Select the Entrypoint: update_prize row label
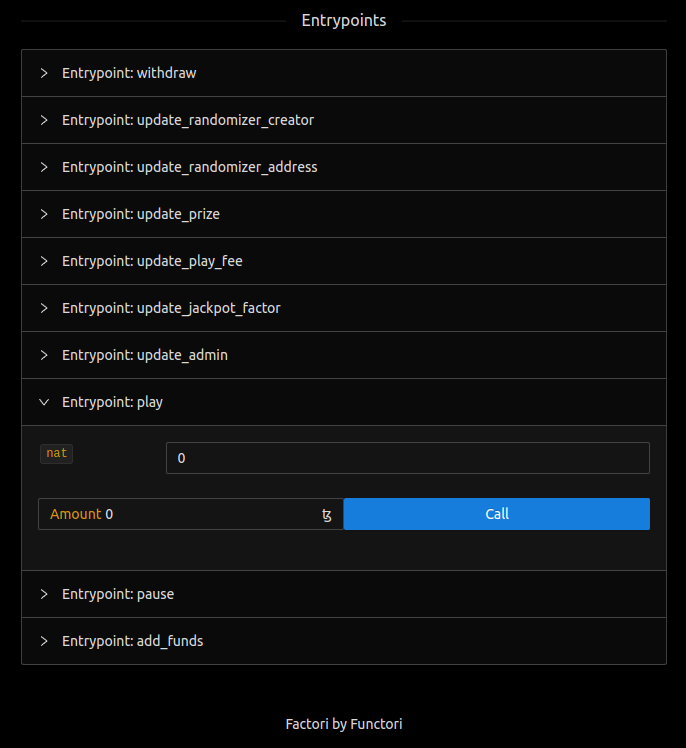The width and height of the screenshot is (686, 748). tap(141, 214)
